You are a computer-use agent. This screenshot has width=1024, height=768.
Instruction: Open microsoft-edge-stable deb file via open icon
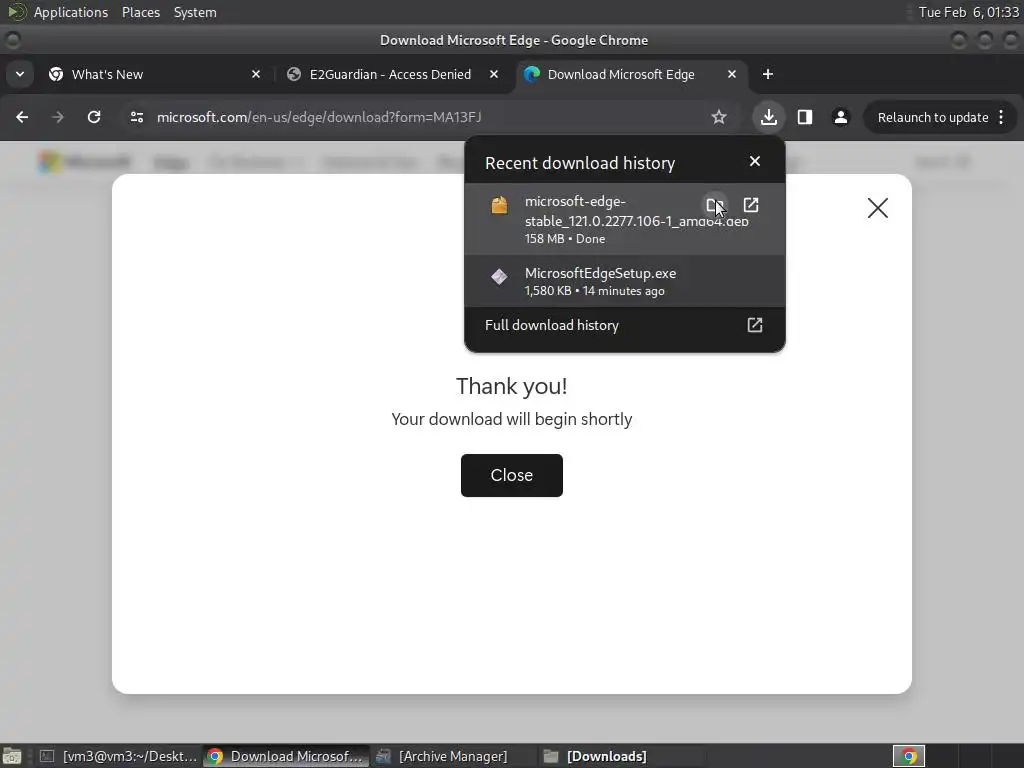pyautogui.click(x=751, y=205)
